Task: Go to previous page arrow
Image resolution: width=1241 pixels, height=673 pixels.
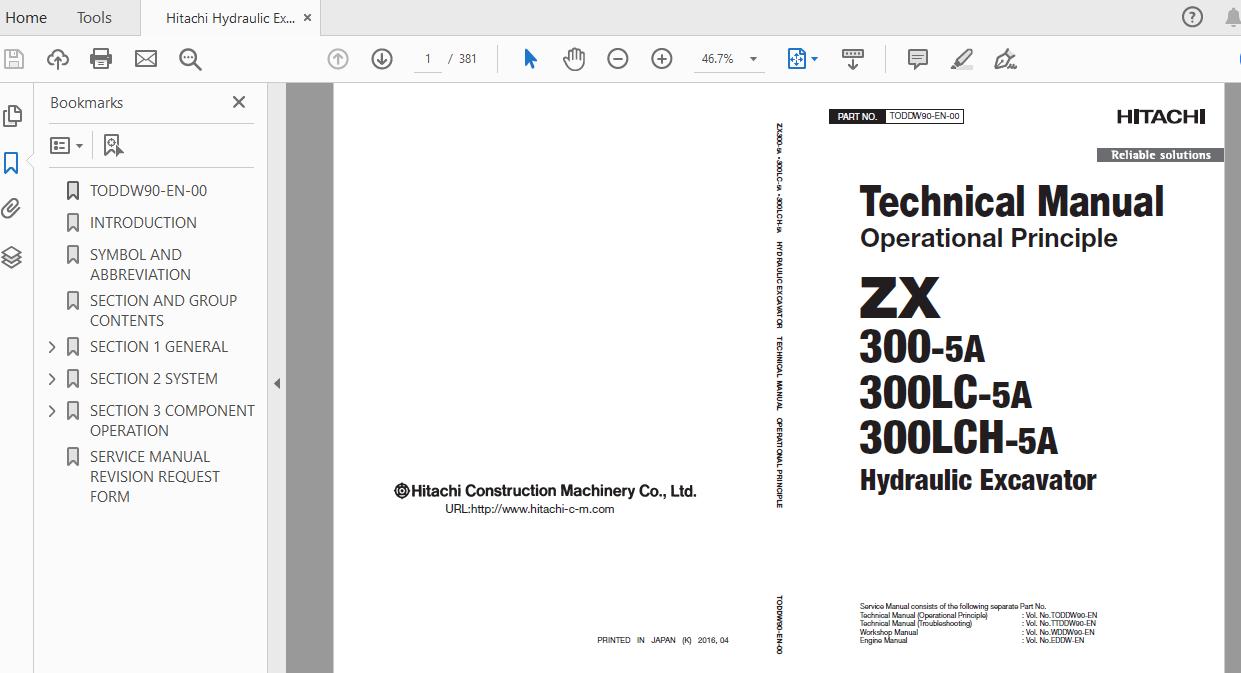Action: pos(338,59)
